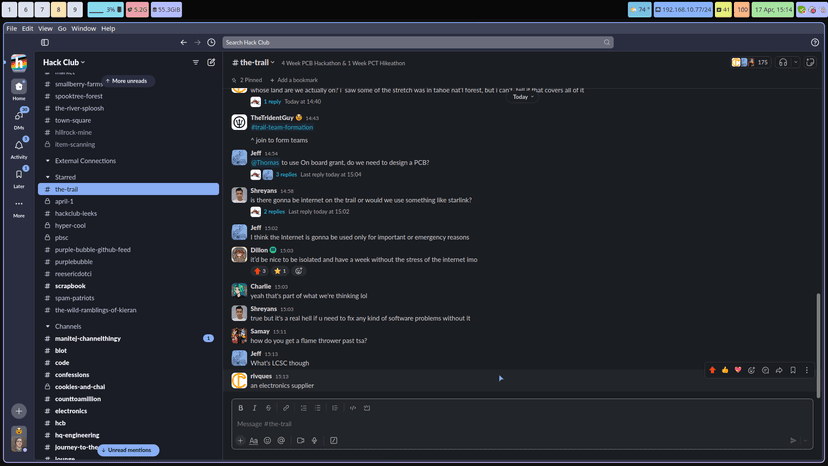Open the canvas icon in channel header
Screen dimensions: 828x466
[x=810, y=62]
